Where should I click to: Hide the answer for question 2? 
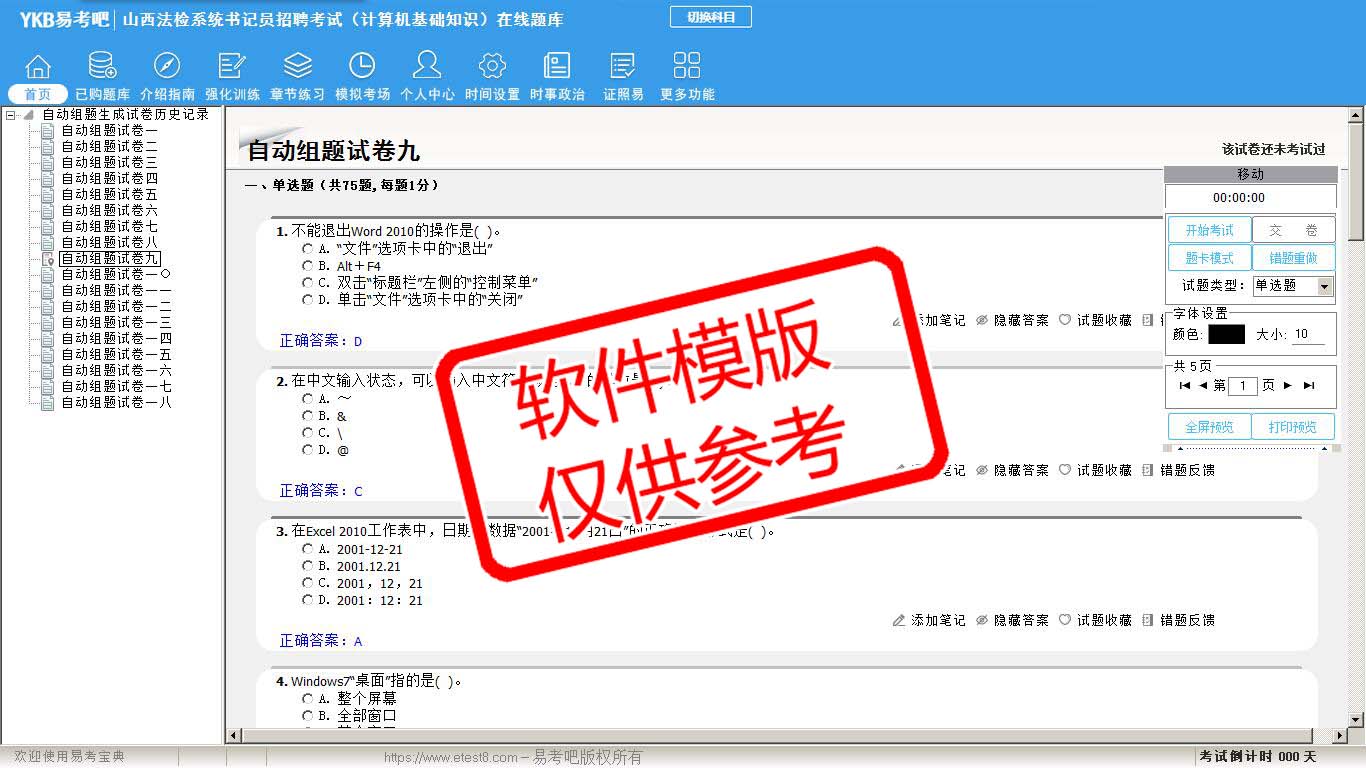(x=1012, y=470)
